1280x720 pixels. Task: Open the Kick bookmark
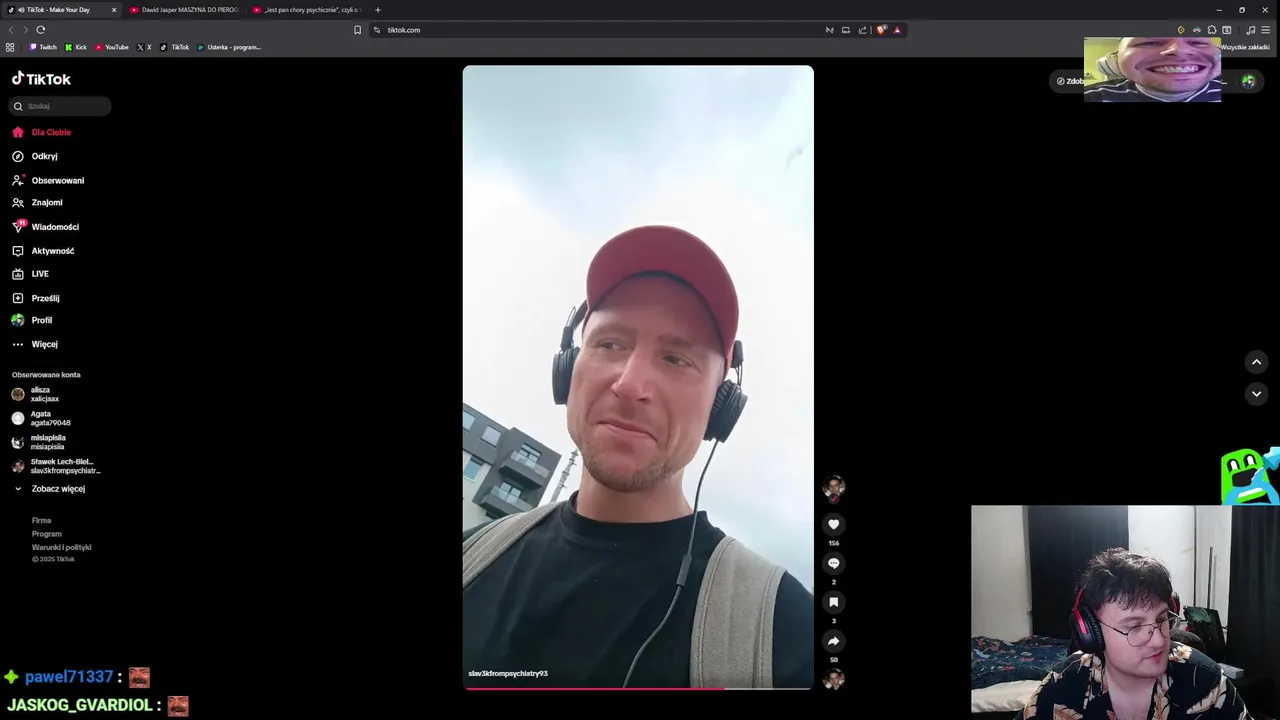point(76,47)
